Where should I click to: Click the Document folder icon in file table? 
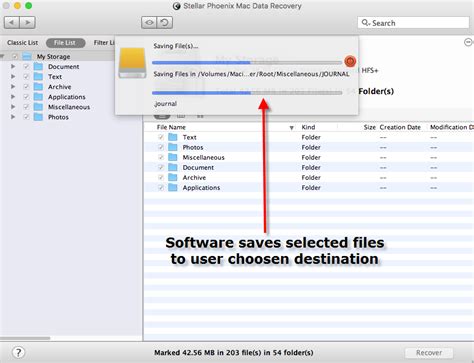click(173, 167)
